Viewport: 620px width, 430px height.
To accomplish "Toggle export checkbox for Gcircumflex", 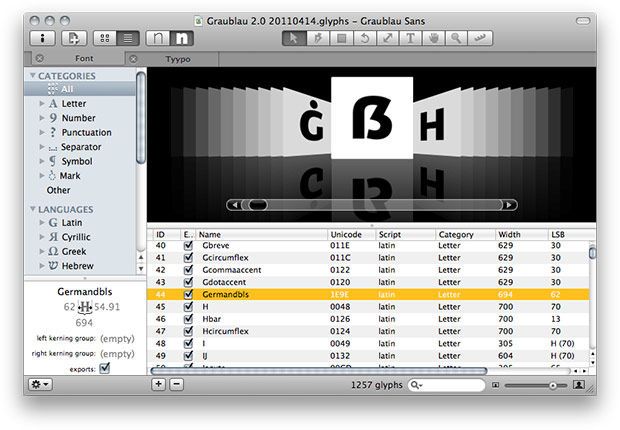I will click(x=189, y=258).
